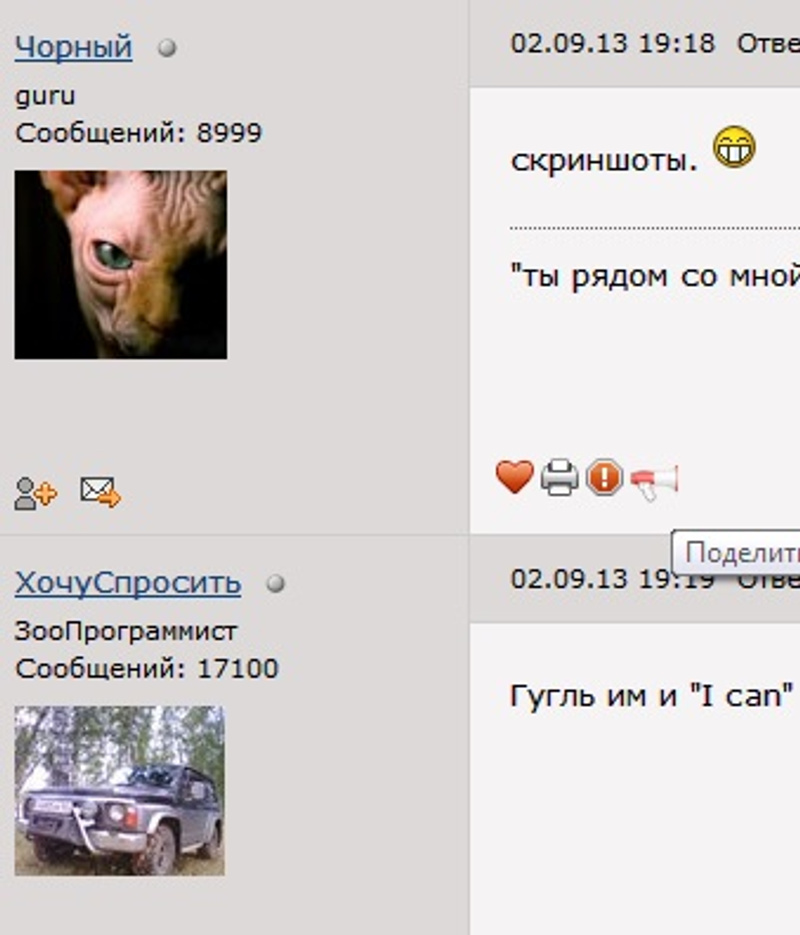
Task: Click the status dot beside ХочуСпросить
Action: [275, 583]
